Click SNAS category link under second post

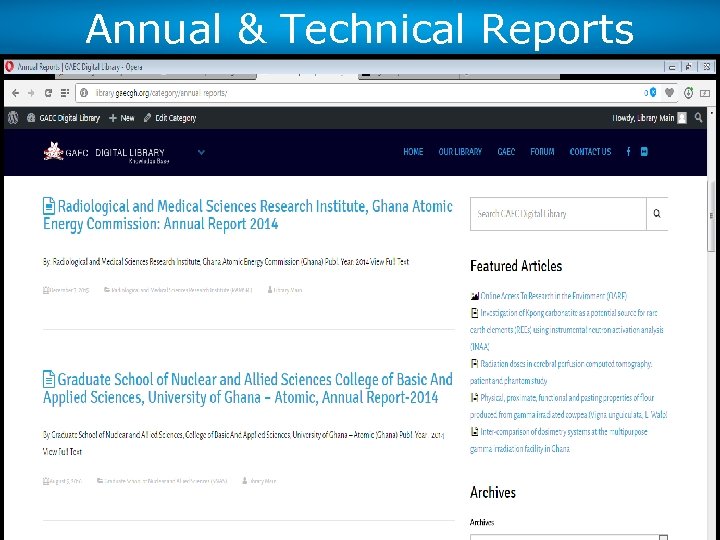(x=166, y=481)
